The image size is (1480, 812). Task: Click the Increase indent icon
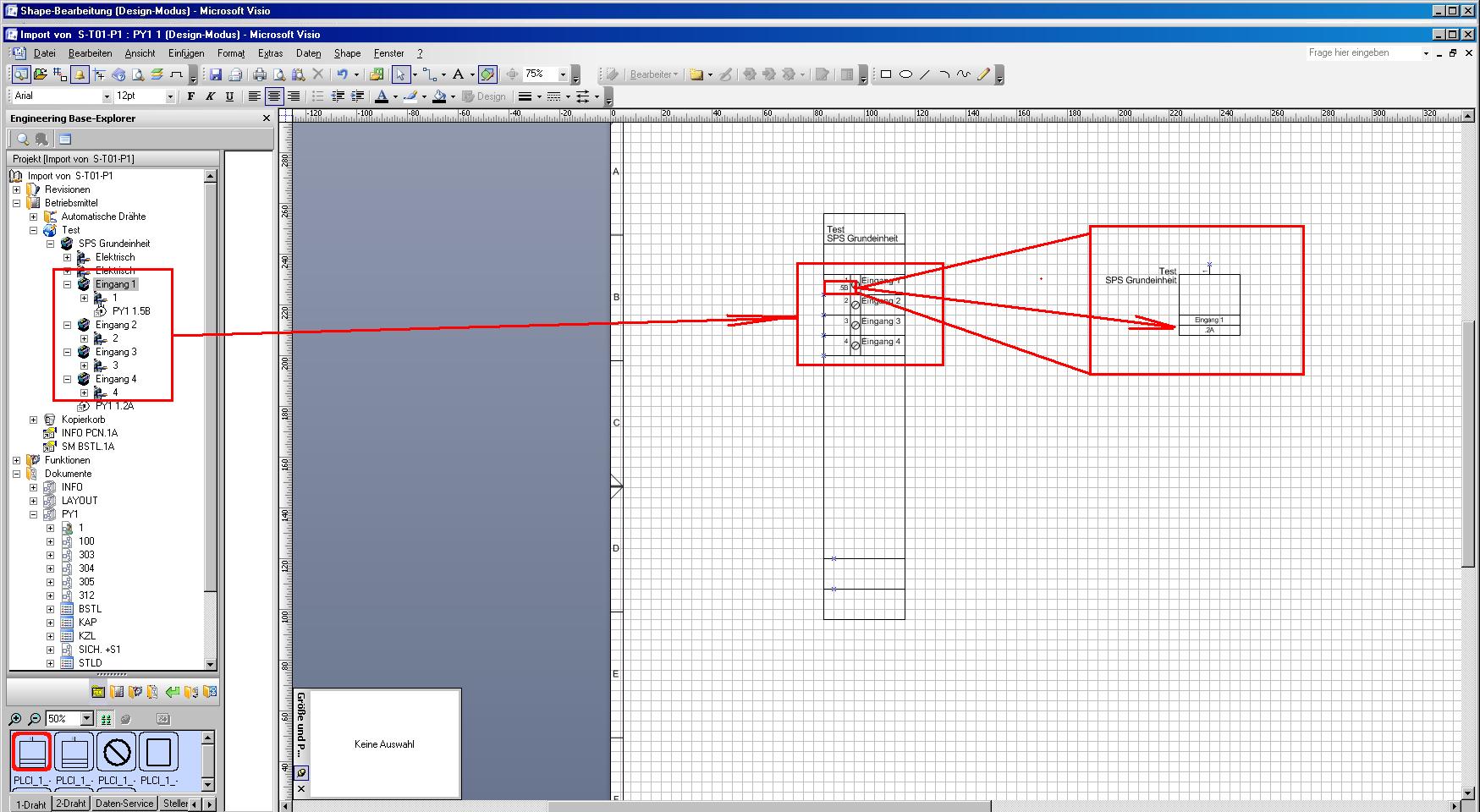[357, 96]
